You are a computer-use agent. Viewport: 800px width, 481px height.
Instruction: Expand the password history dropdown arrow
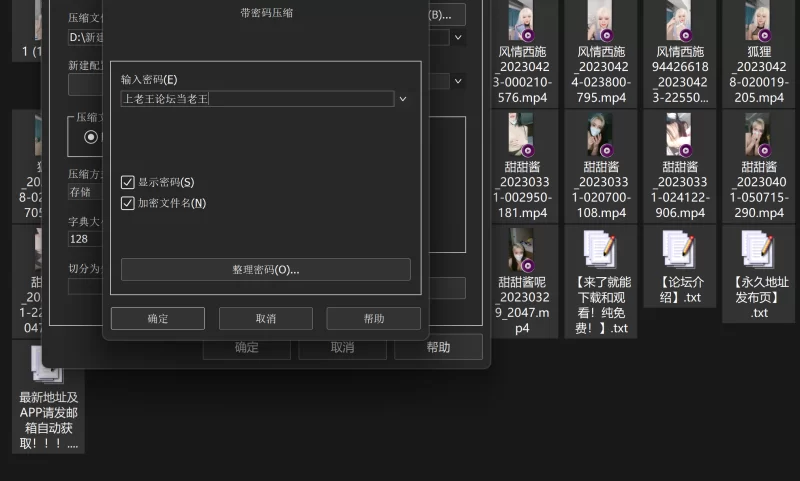click(403, 99)
